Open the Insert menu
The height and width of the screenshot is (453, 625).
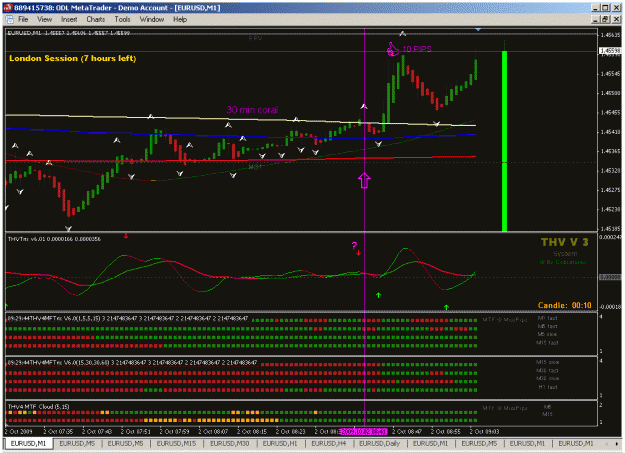[69, 19]
